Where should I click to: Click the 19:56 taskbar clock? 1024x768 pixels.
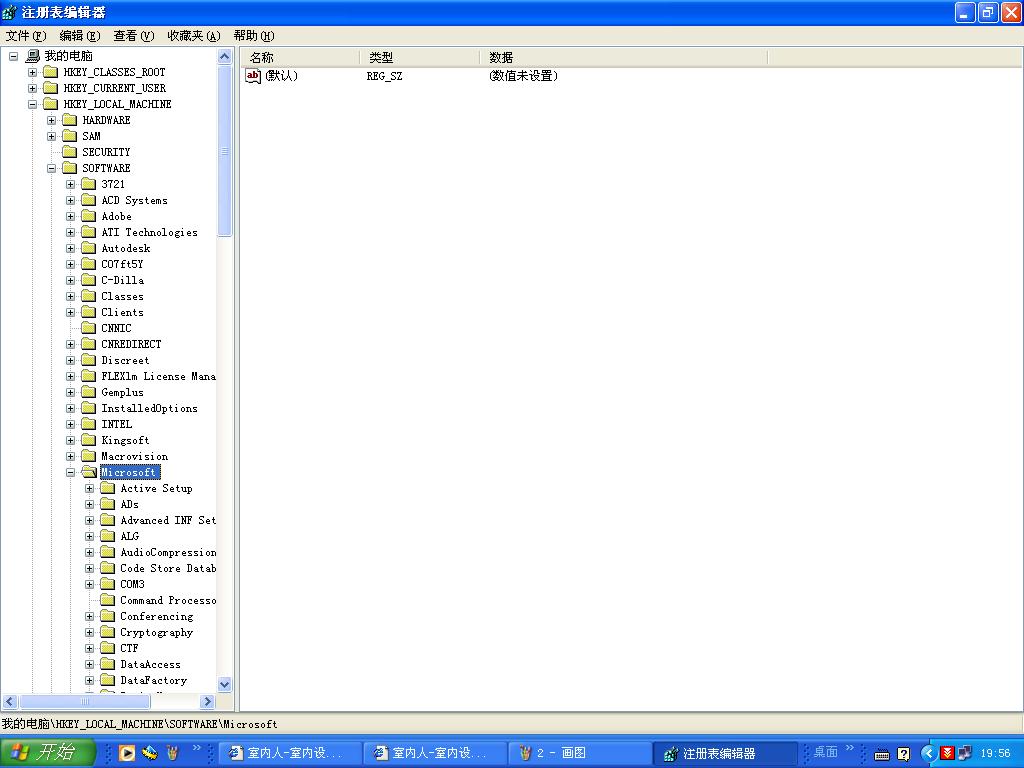pos(995,754)
